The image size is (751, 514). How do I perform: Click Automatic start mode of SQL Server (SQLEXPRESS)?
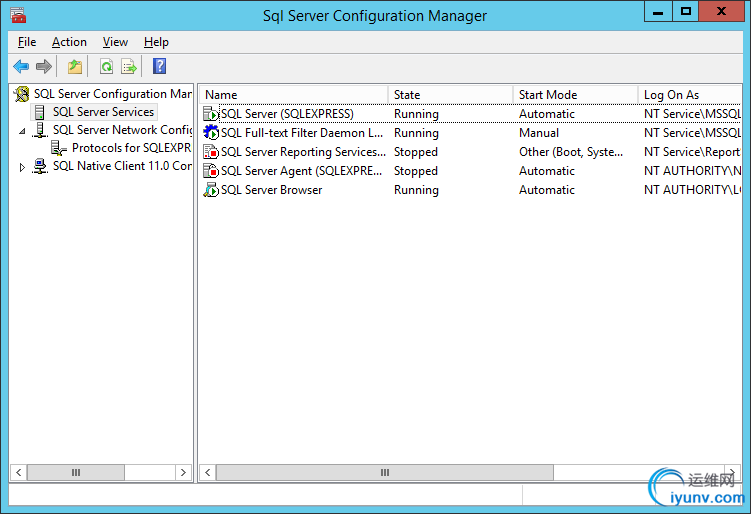[546, 114]
